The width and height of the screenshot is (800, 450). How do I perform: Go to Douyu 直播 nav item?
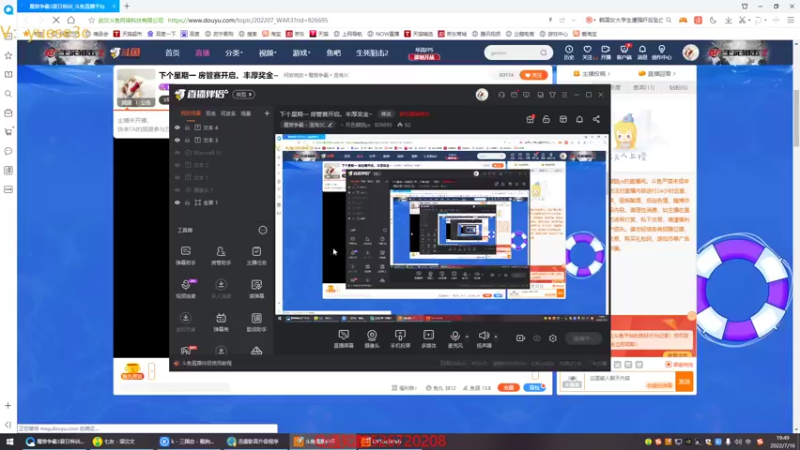(203, 53)
